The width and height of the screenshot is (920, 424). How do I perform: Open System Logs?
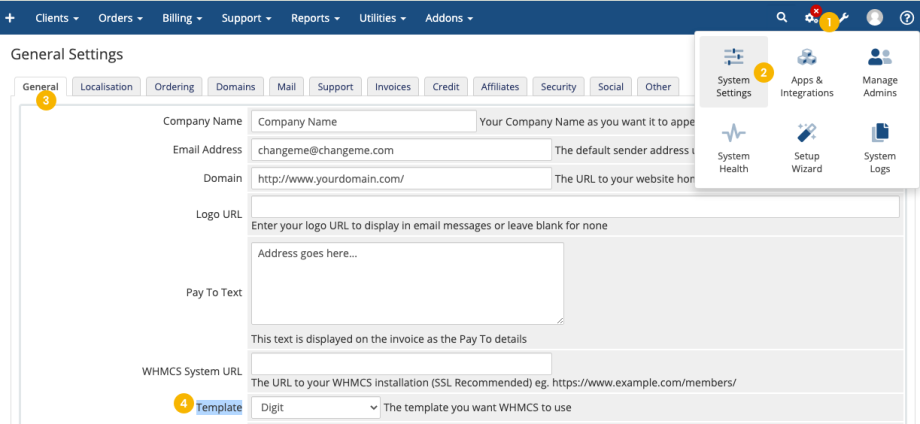click(880, 148)
